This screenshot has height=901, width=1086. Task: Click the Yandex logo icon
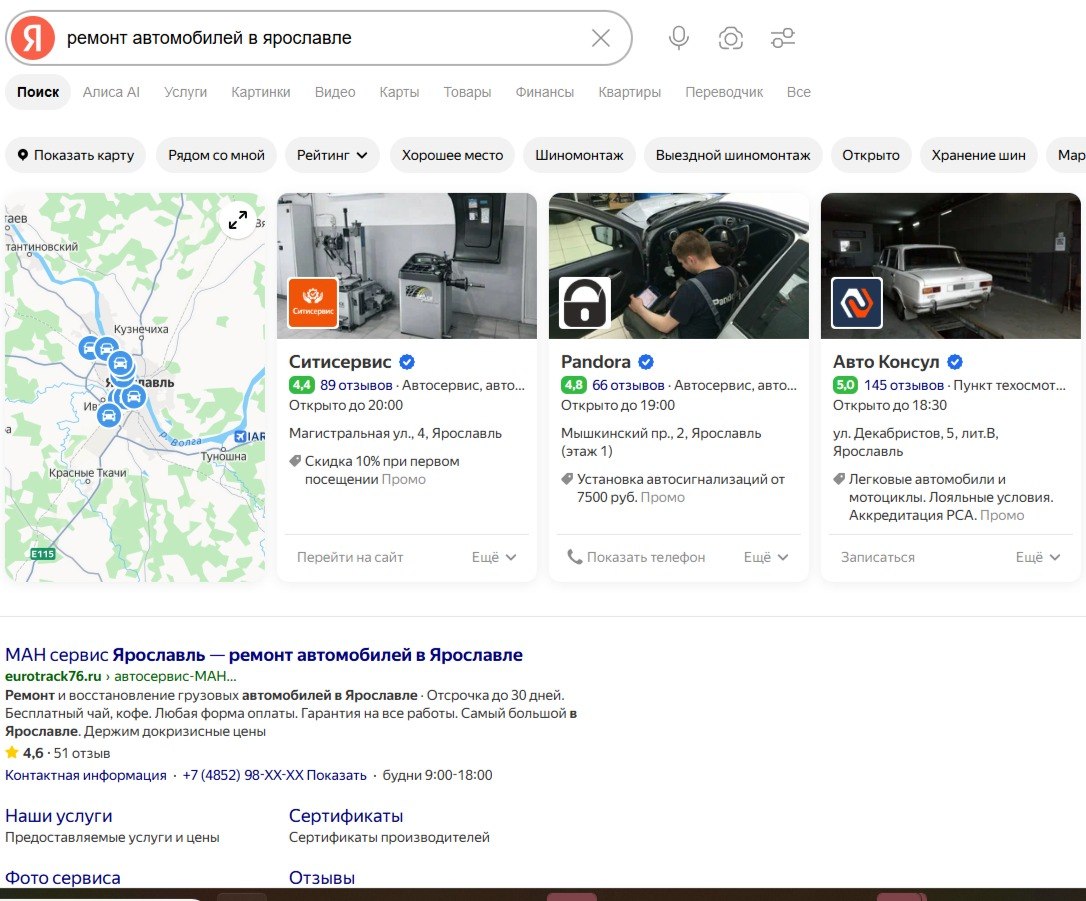point(33,38)
